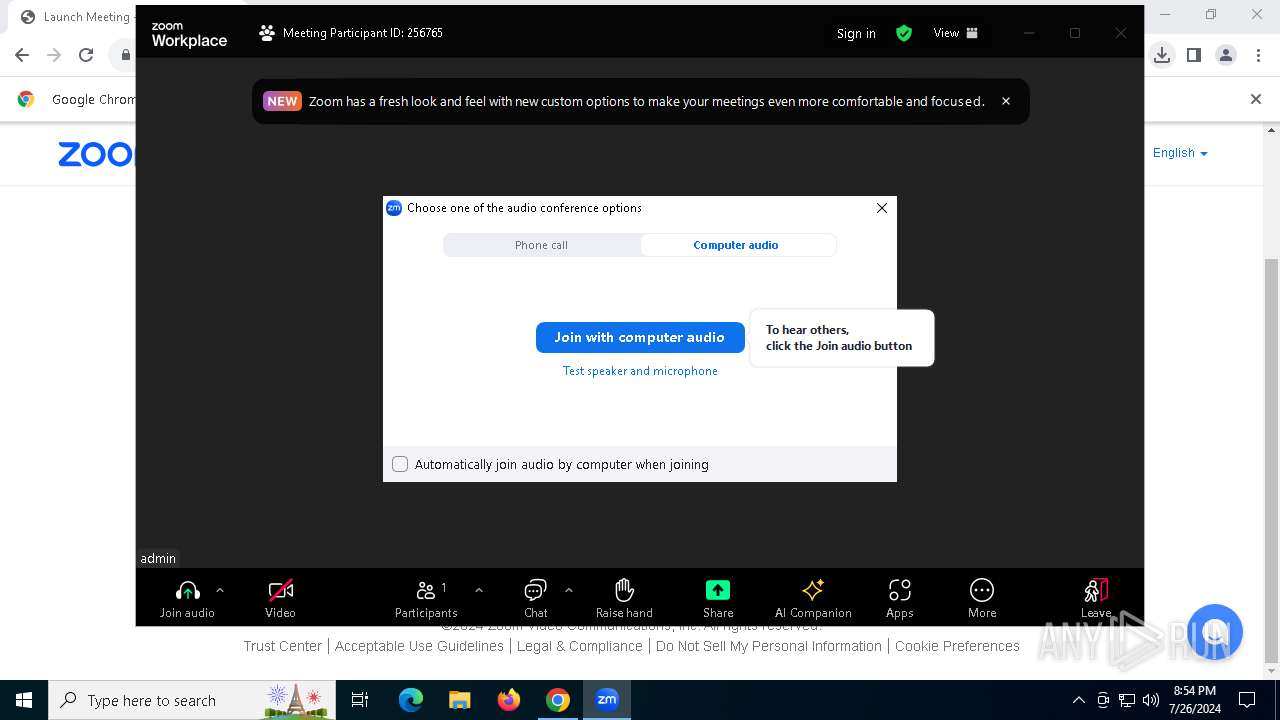Image resolution: width=1280 pixels, height=720 pixels.
Task: Switch to the Phone call tab
Action: (541, 245)
